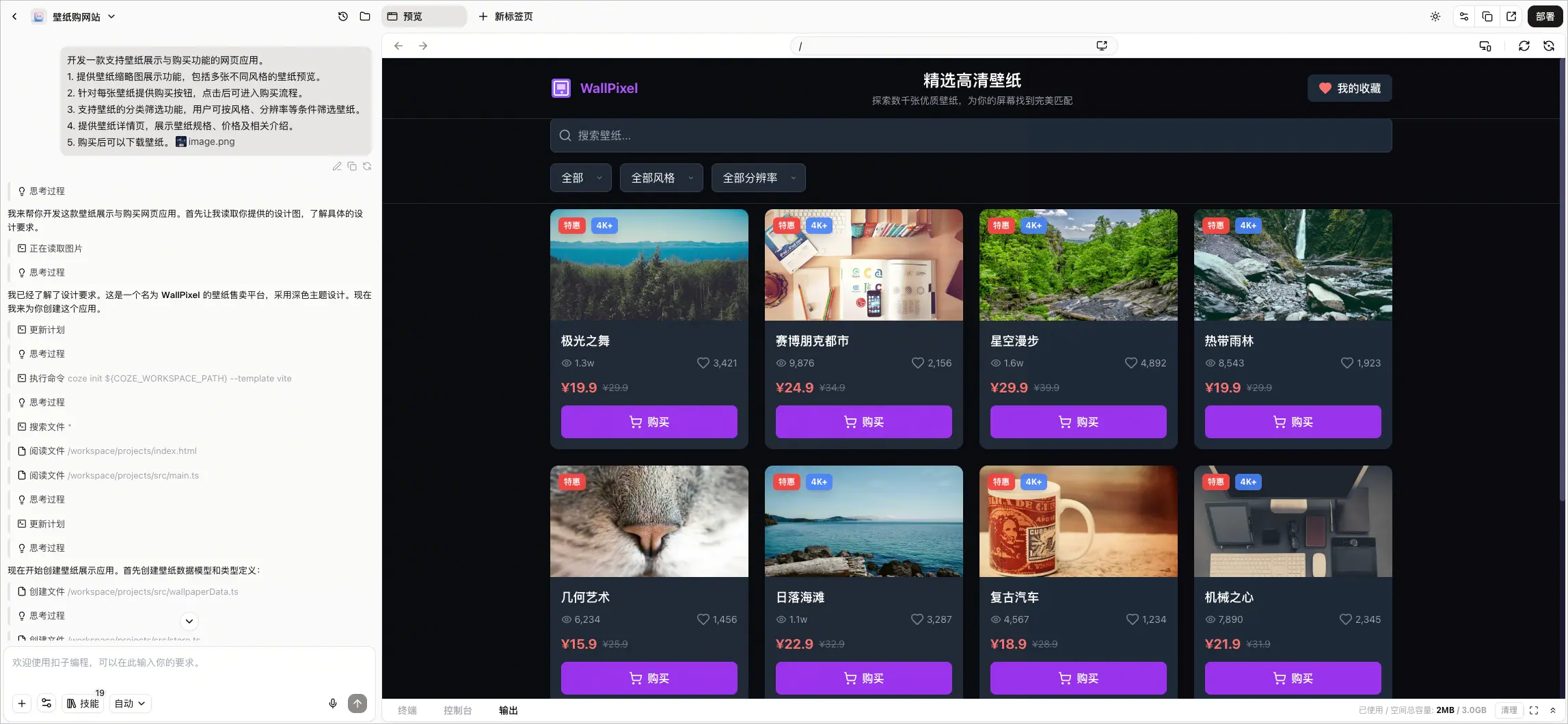Go back with the top-left arrow

(x=14, y=16)
